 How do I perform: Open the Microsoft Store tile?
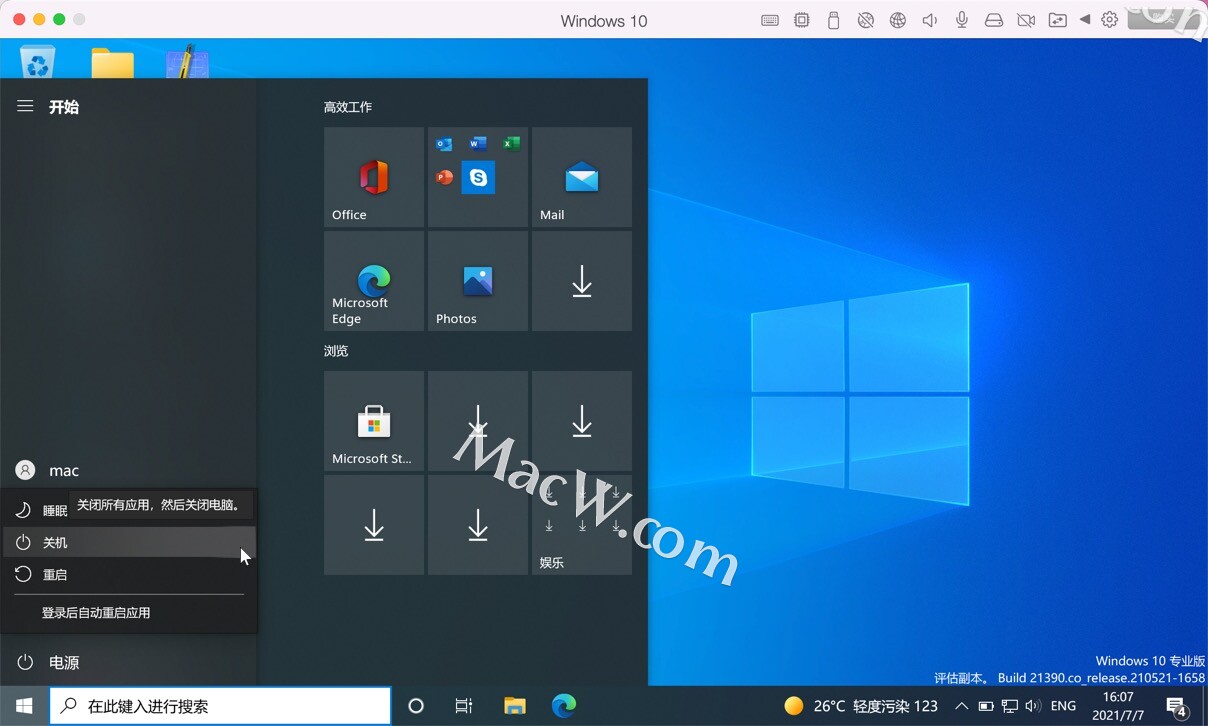point(374,421)
